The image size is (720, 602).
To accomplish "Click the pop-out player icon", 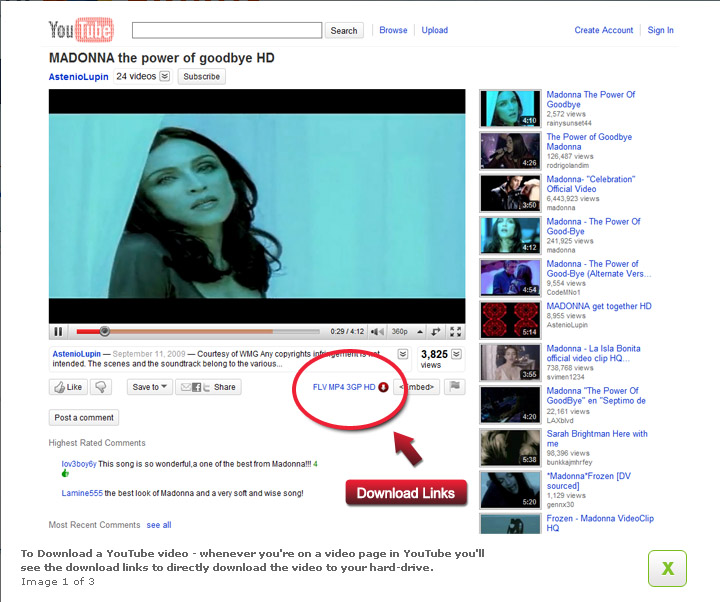I will click(x=436, y=332).
